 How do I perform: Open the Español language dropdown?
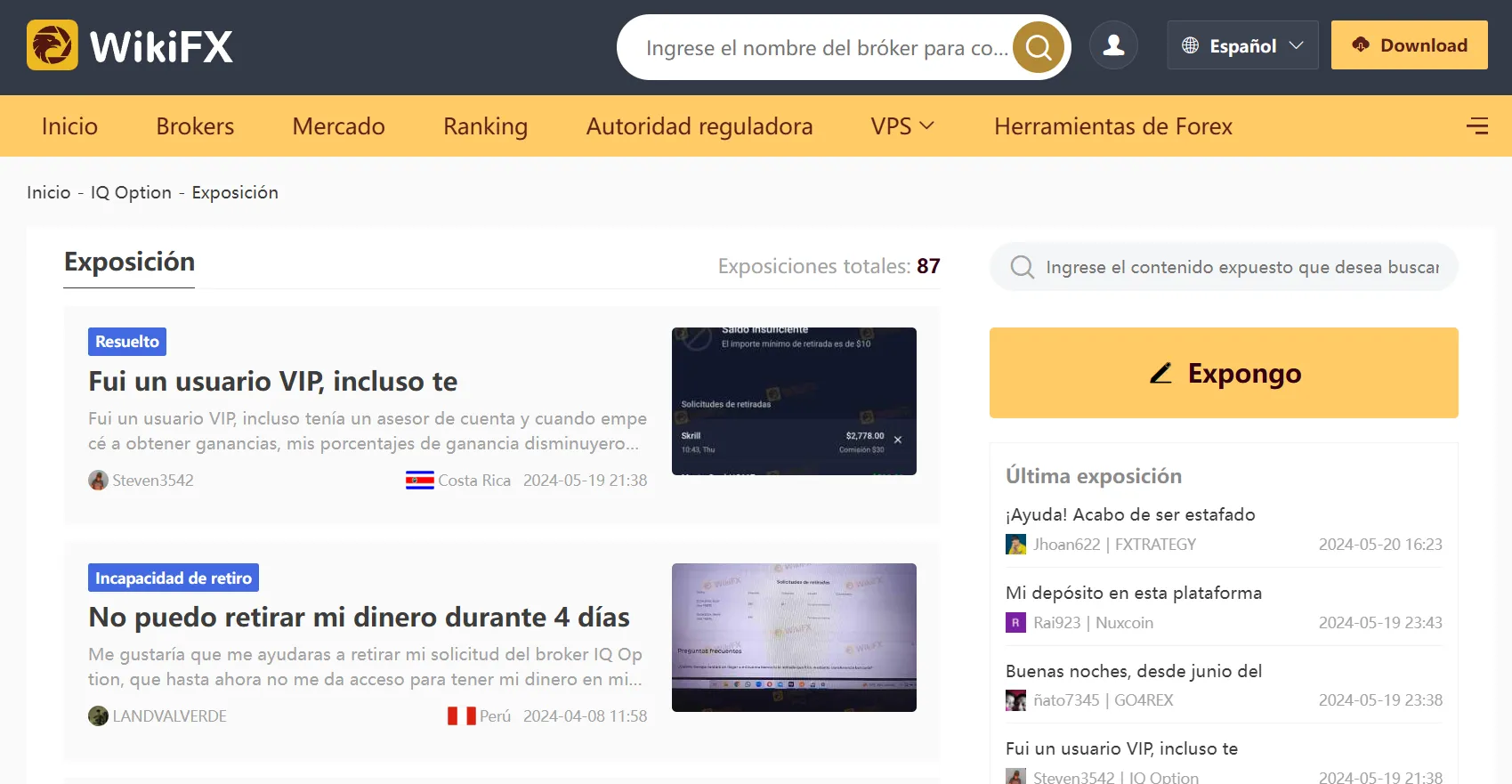point(1242,45)
